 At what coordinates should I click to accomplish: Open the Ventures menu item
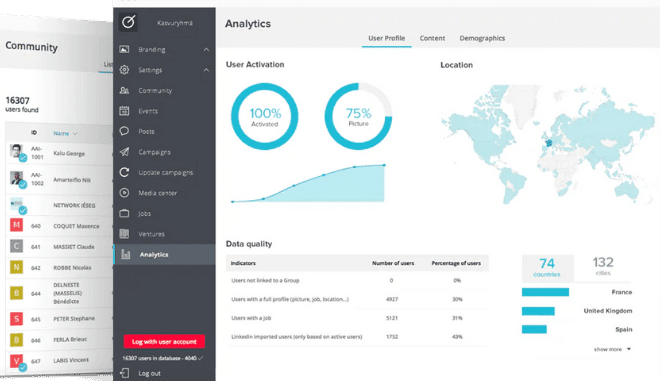pos(151,234)
